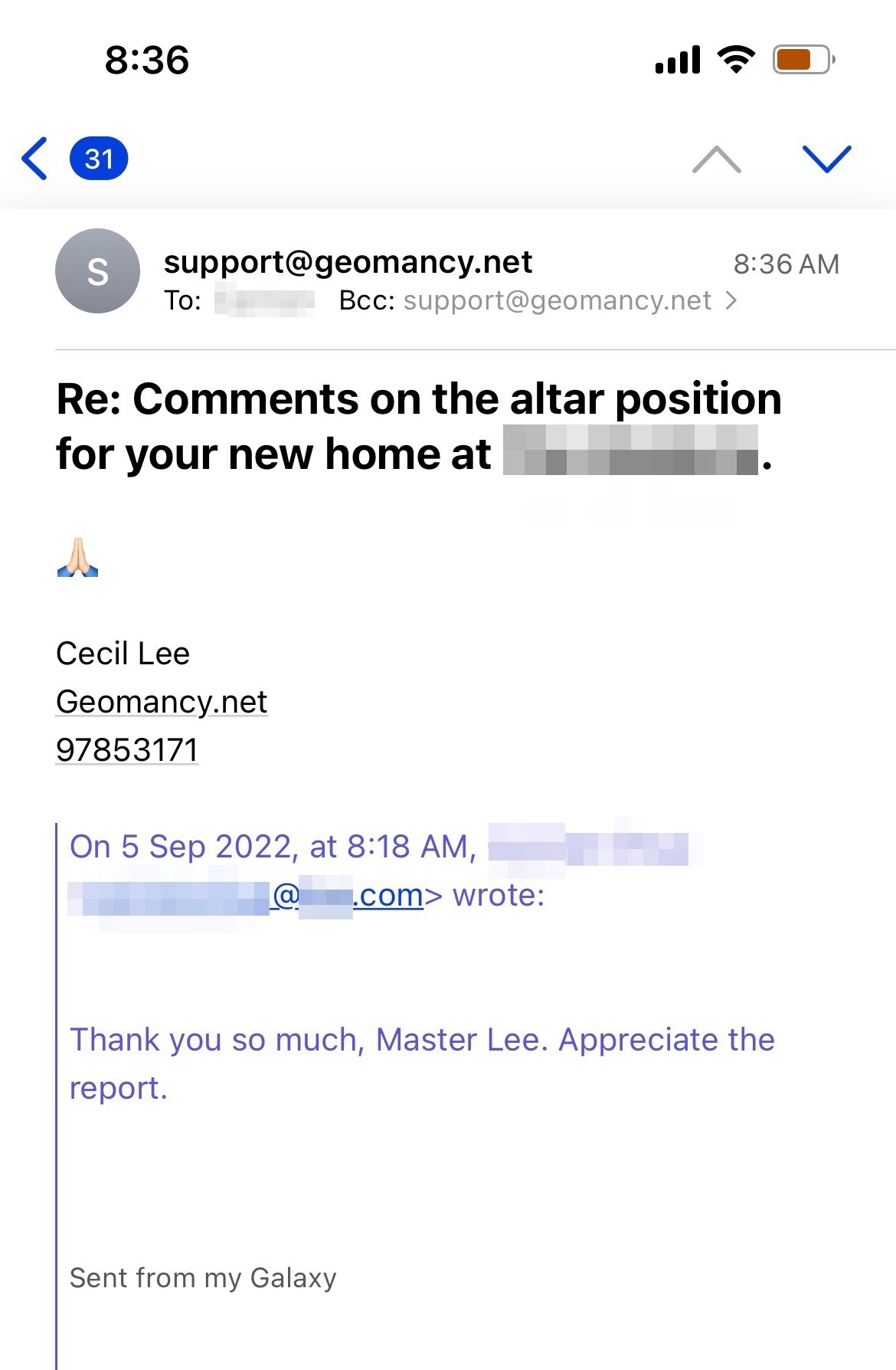Tap the back chevron to return to inbox
The height and width of the screenshot is (1370, 896).
pyautogui.click(x=35, y=159)
